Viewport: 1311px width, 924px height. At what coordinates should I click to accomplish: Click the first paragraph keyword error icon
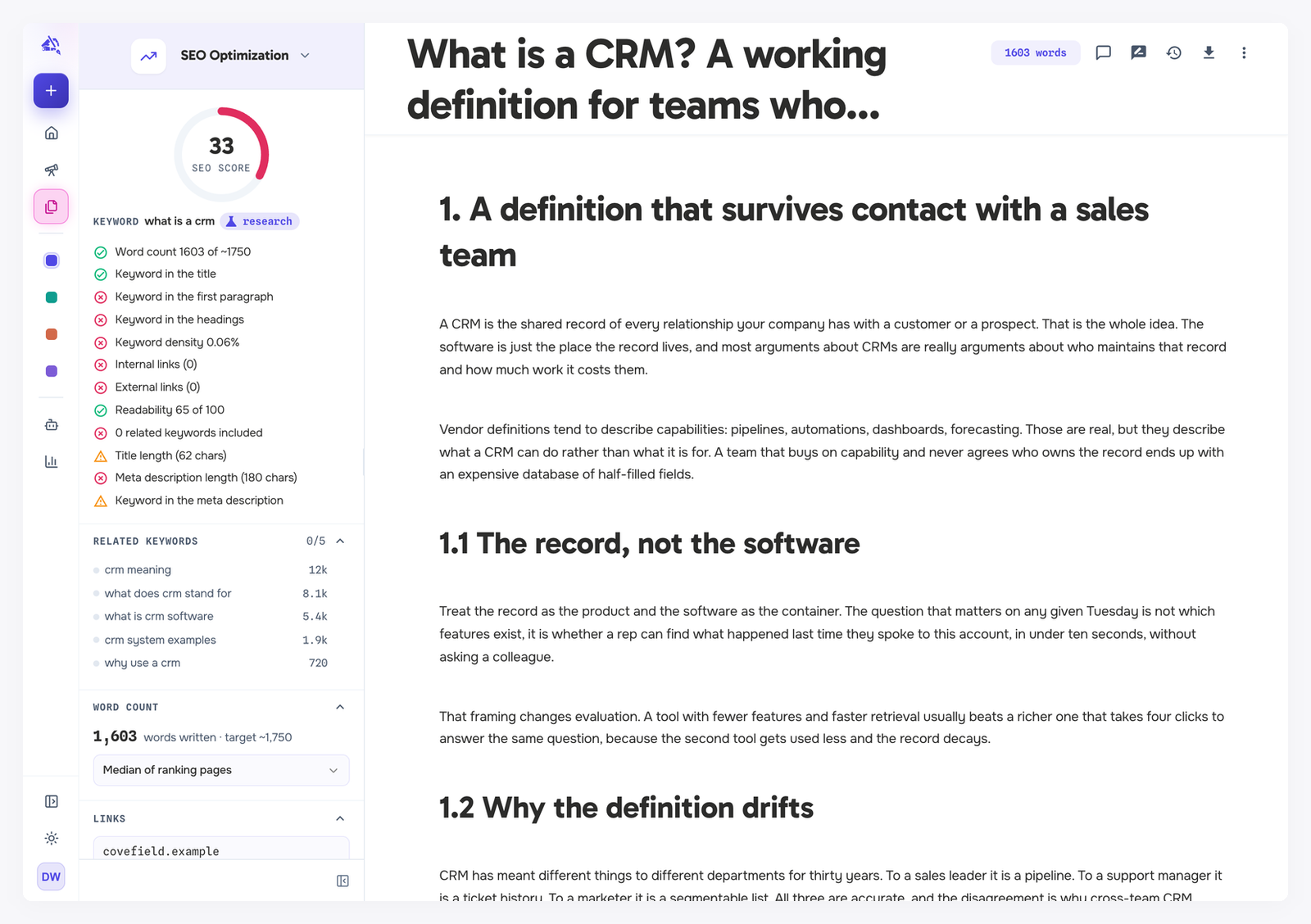[x=101, y=297]
